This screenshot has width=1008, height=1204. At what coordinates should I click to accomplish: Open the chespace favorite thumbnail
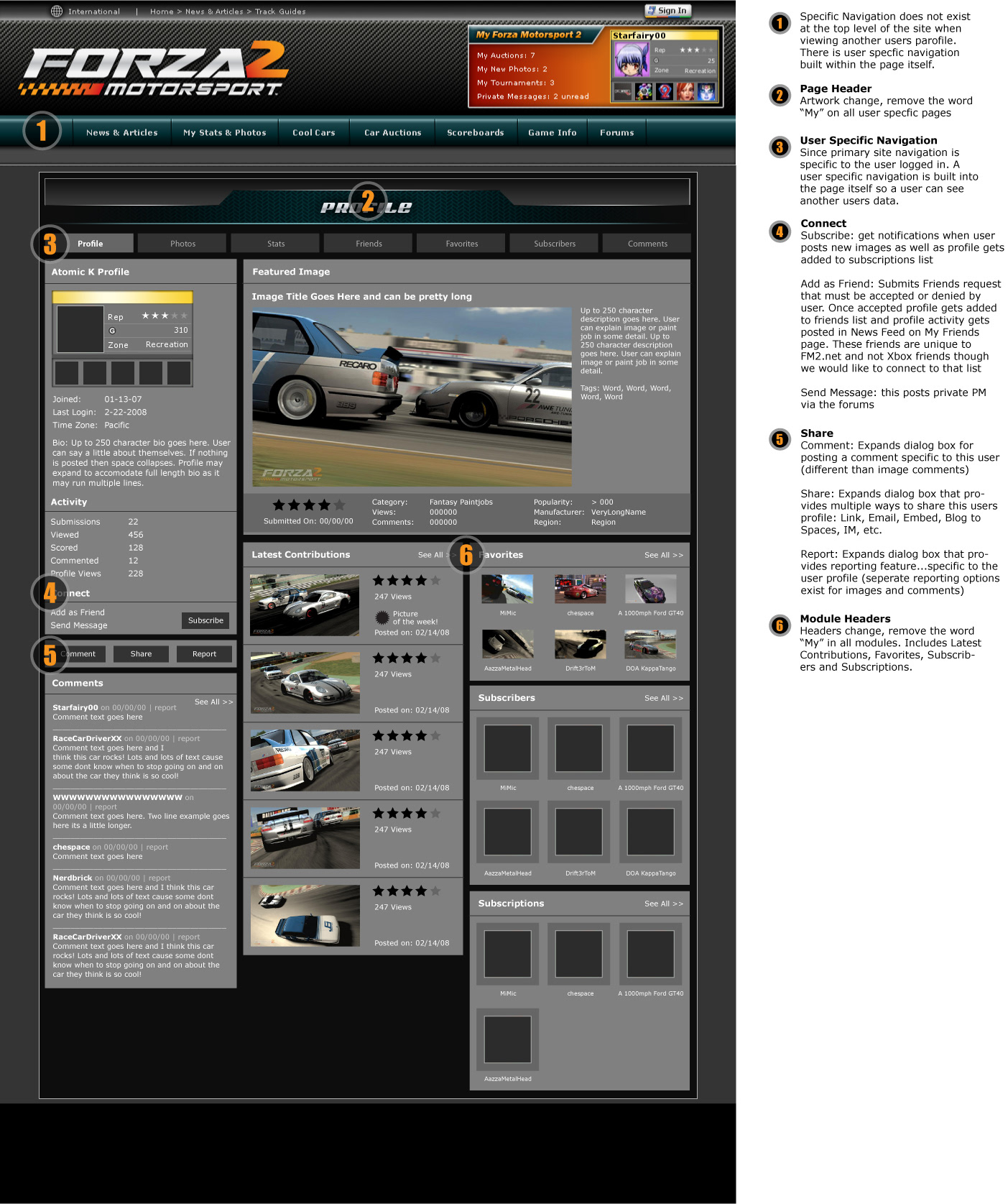(x=580, y=589)
